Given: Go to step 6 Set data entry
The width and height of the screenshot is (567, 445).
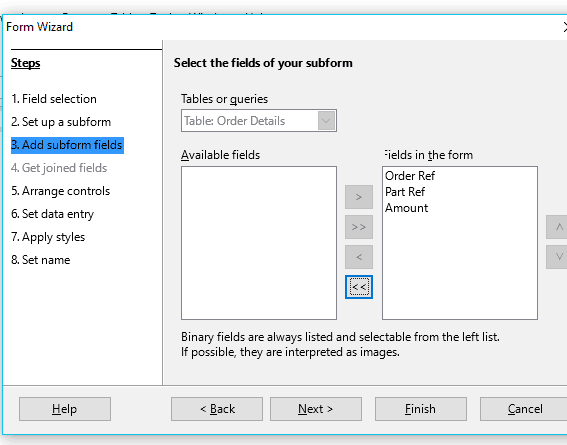Looking at the screenshot, I should point(52,214).
